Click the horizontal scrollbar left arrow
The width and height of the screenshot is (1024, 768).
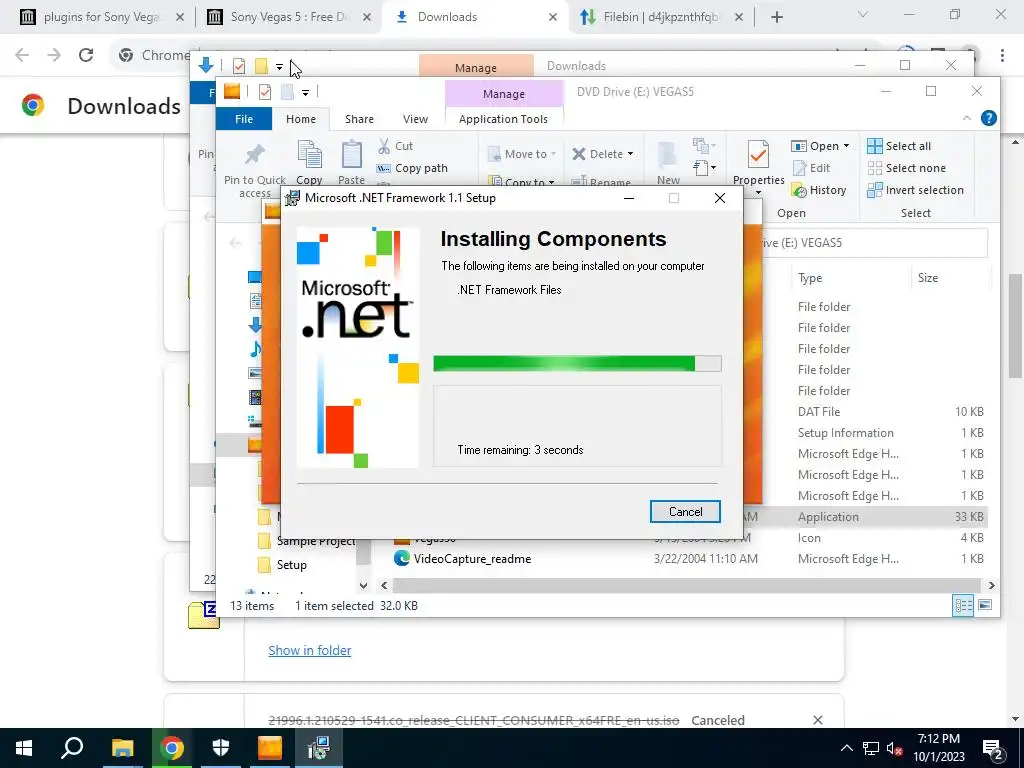tap(384, 585)
